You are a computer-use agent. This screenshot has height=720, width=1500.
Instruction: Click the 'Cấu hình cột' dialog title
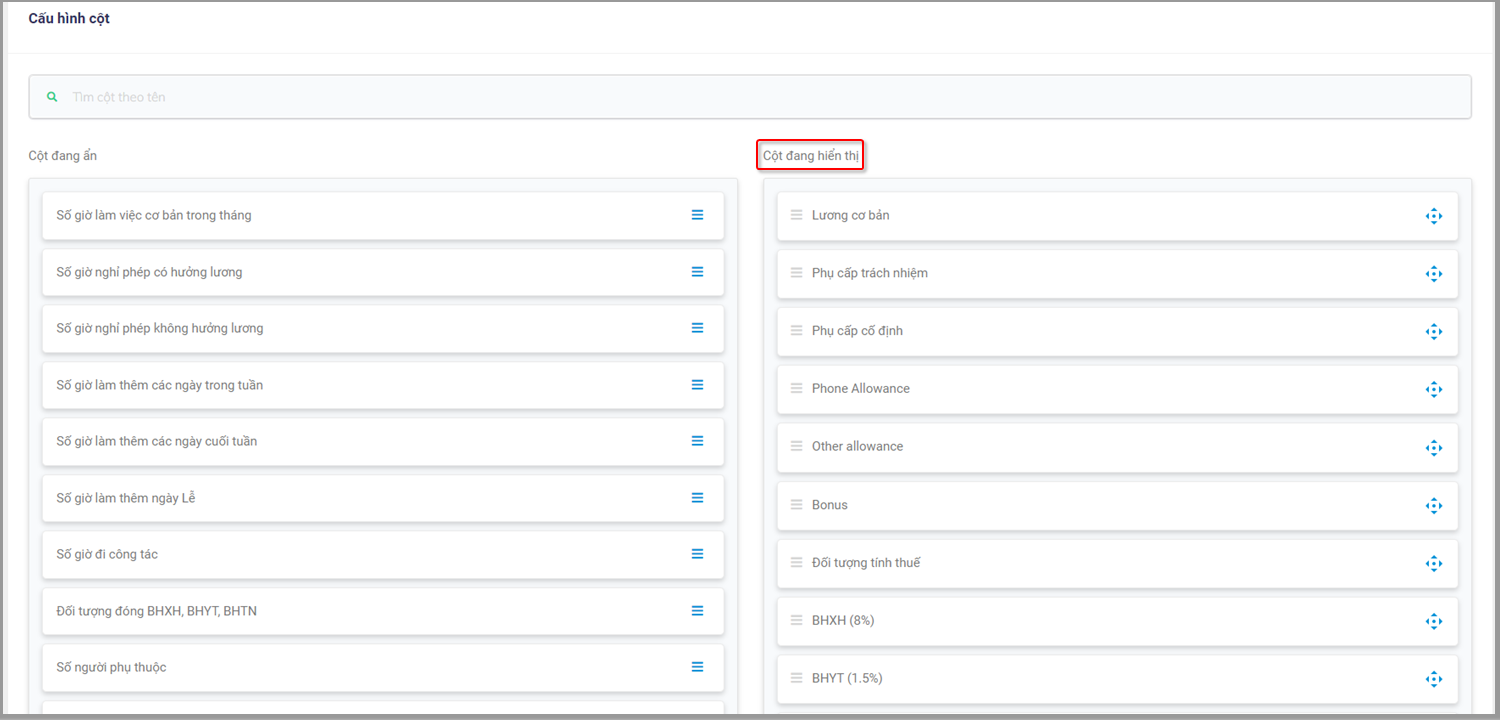[x=69, y=18]
